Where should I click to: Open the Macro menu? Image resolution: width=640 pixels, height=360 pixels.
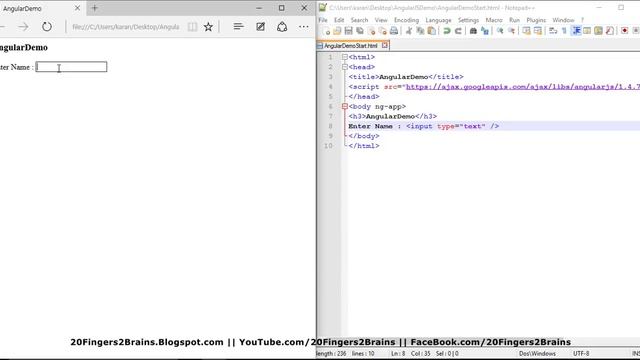tap(494, 20)
